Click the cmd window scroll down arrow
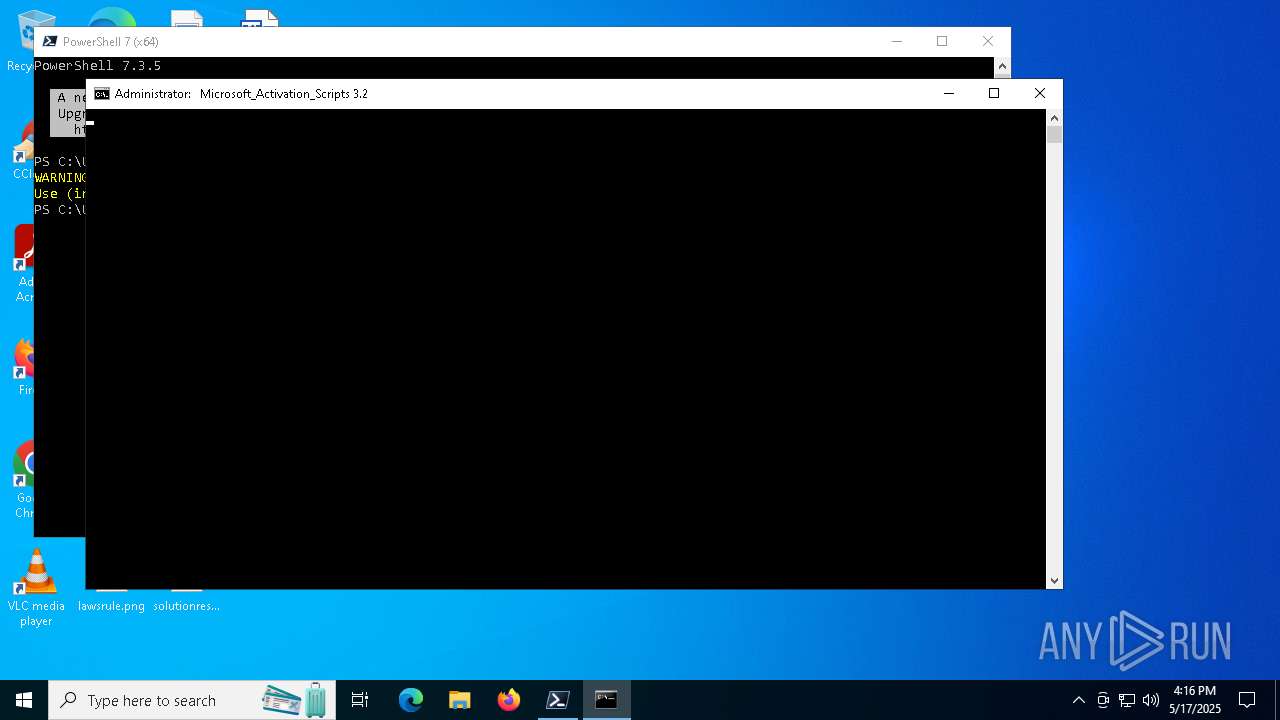The image size is (1280, 720). pos(1054,581)
